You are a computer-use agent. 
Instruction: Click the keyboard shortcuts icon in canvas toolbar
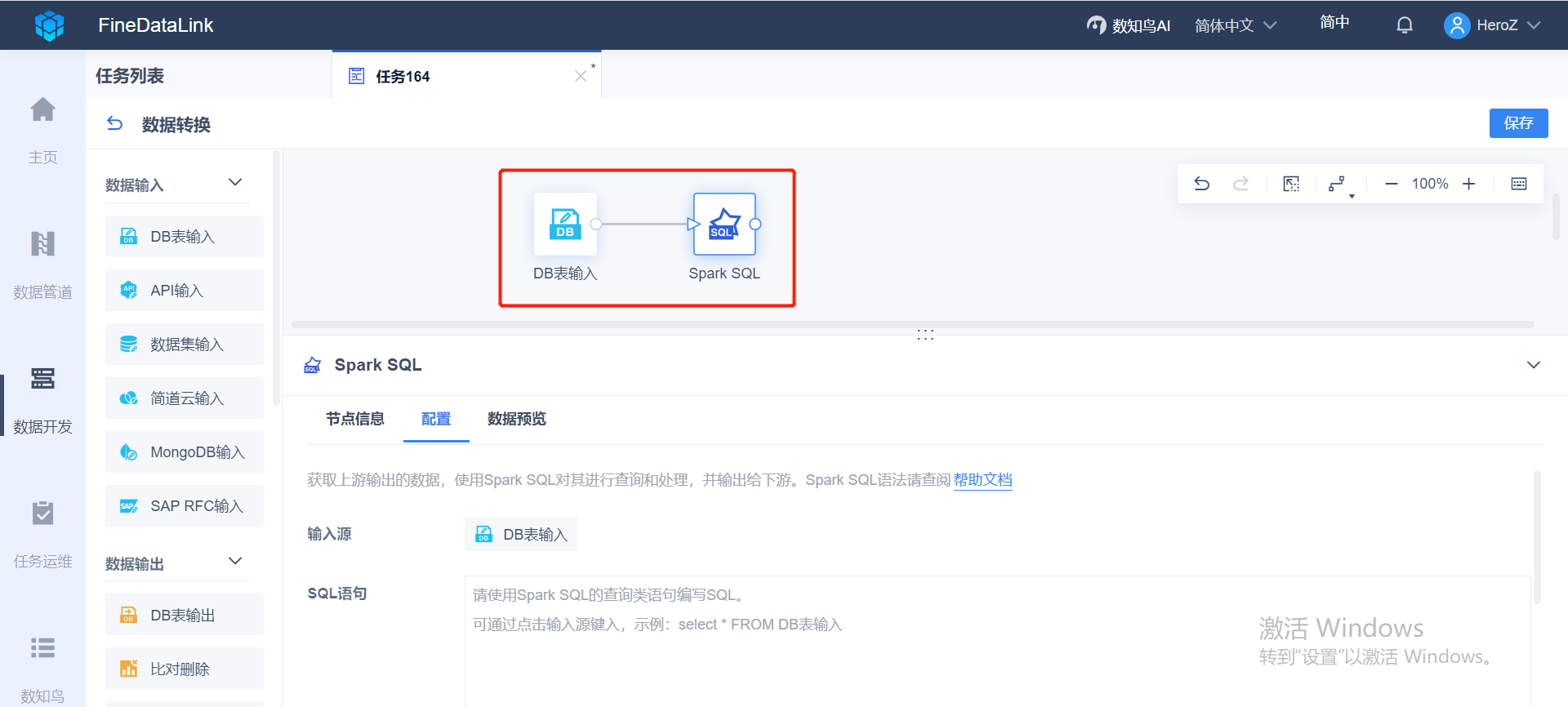pos(1519,184)
